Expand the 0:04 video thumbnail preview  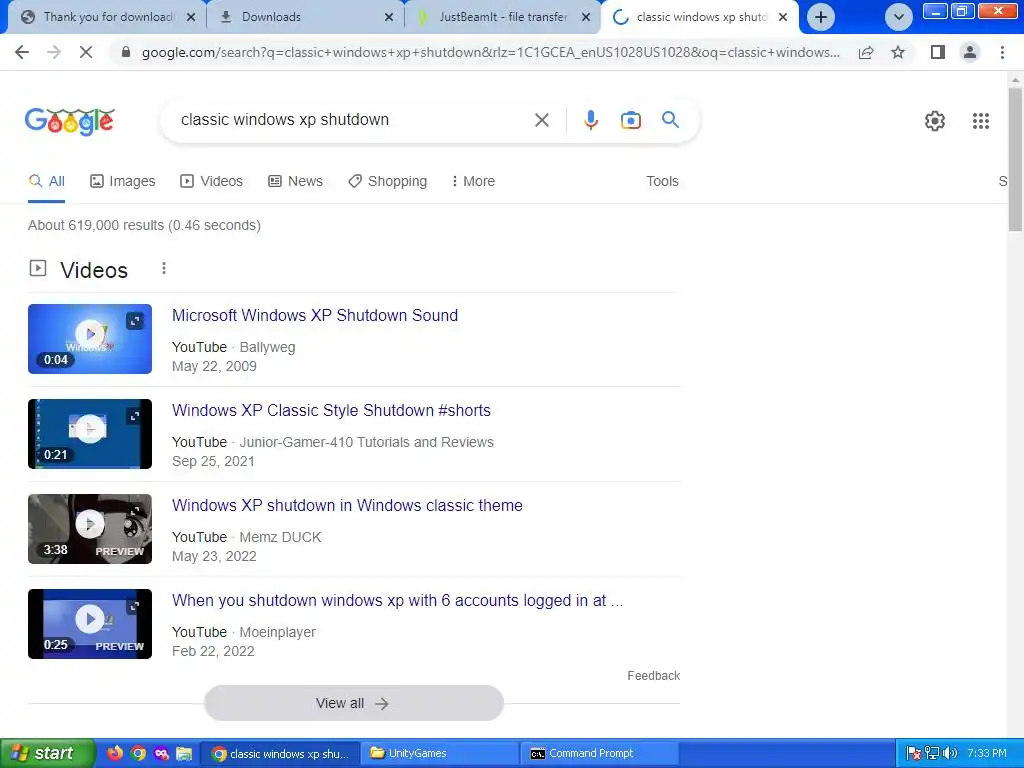[135, 321]
